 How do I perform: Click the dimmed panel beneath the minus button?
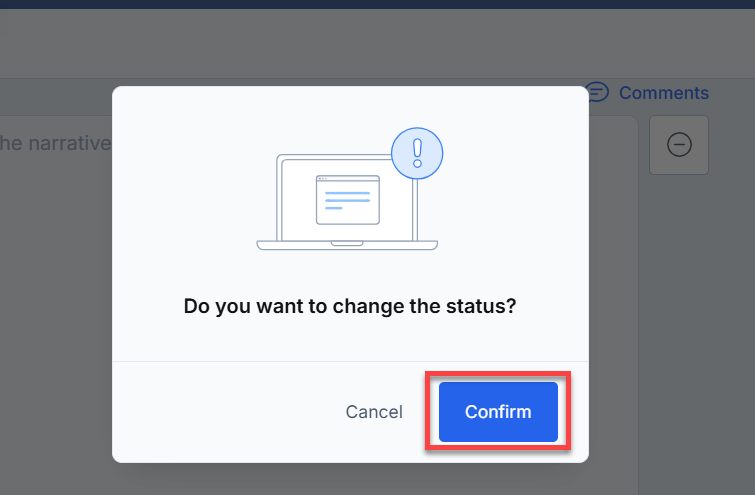click(697, 335)
